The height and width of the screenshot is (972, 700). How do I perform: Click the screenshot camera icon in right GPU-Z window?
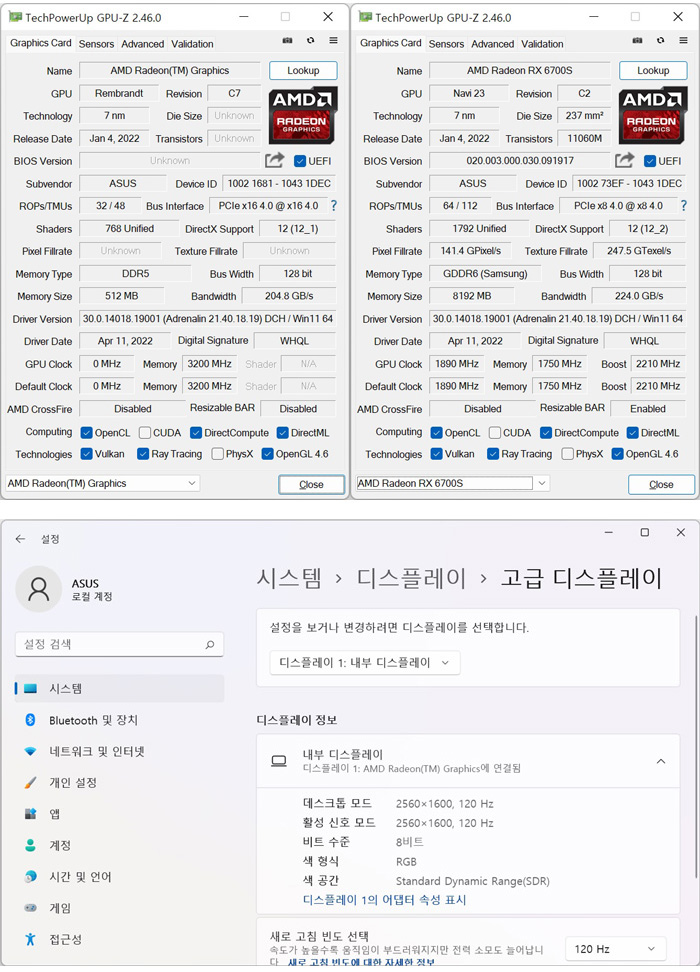point(637,40)
